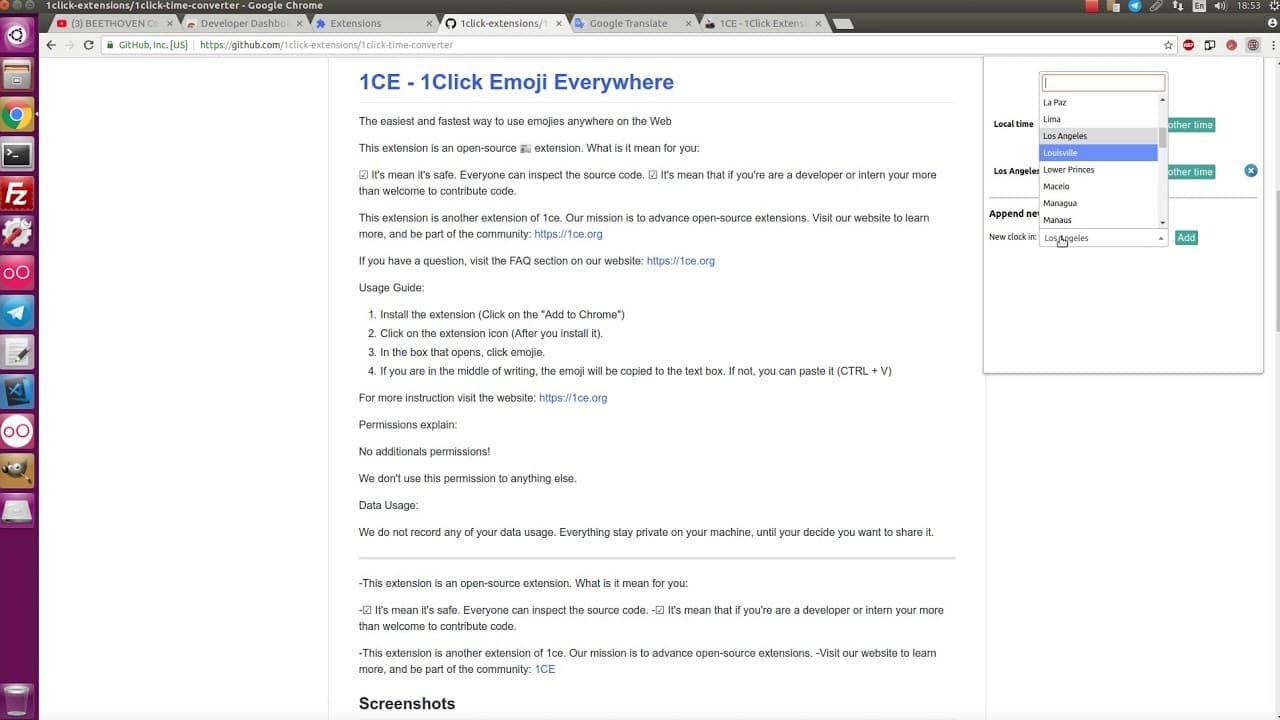Screen dimensions: 1280x720
Task: Open AdBlock extension icon in toolbar
Action: (x=1189, y=45)
